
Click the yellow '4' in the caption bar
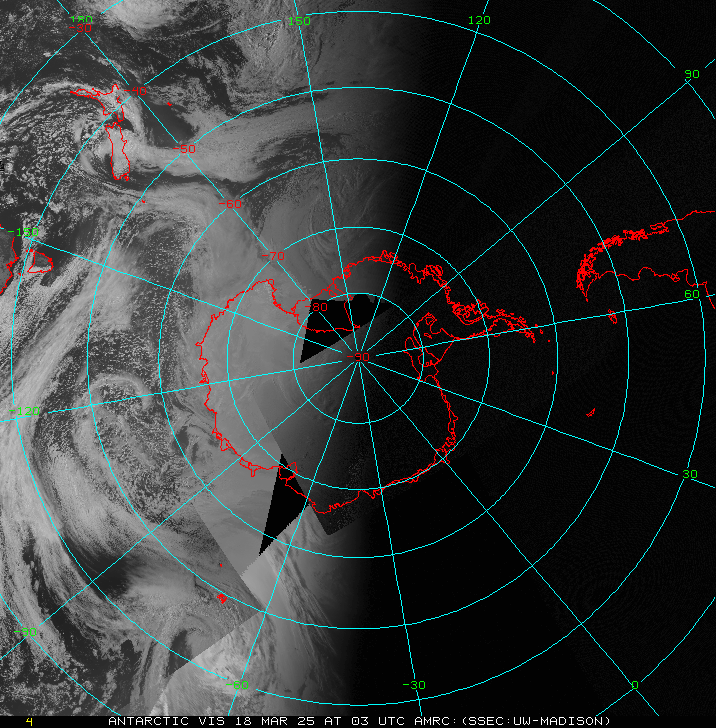tap(30, 722)
